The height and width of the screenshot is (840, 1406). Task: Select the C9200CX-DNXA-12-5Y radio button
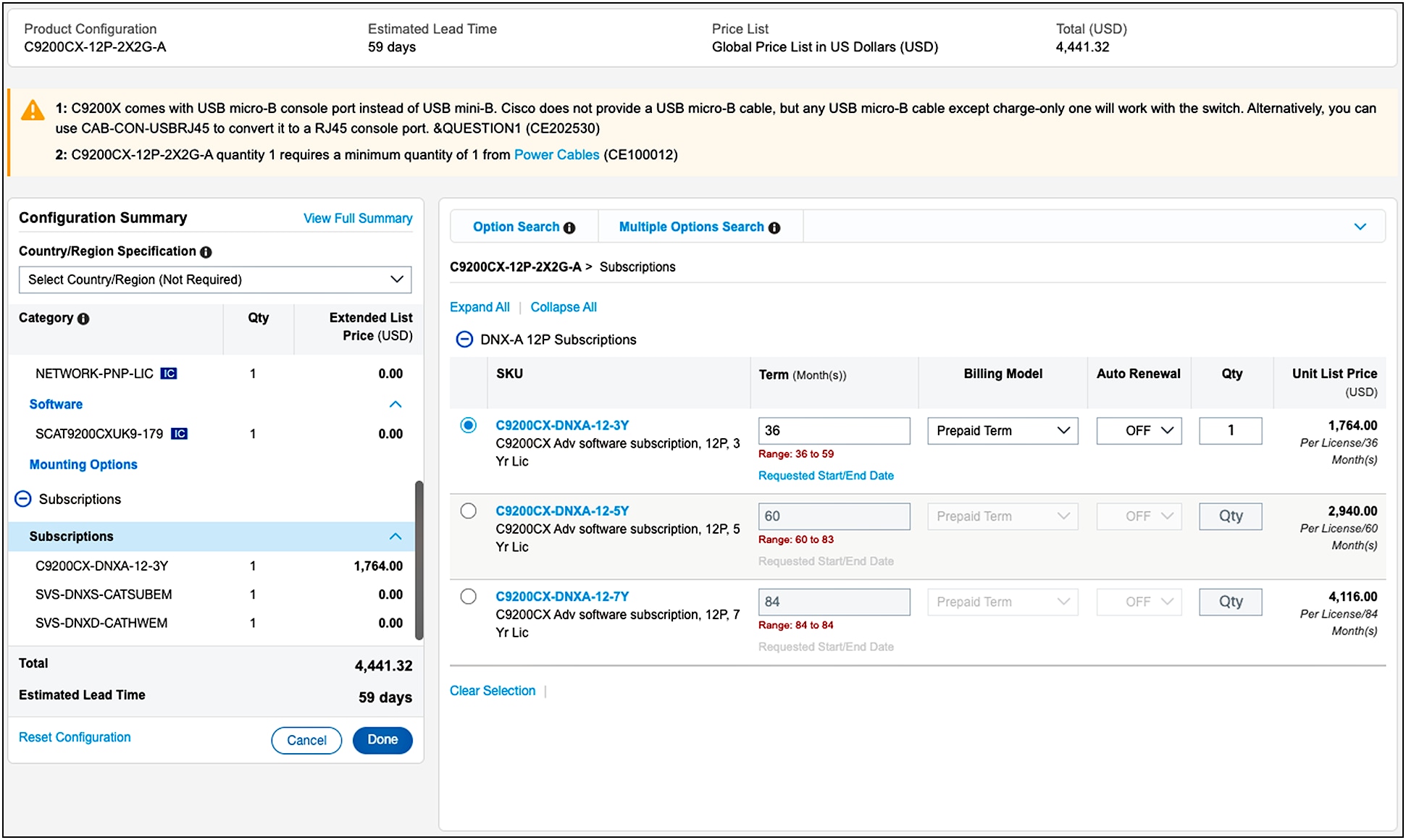point(469,511)
